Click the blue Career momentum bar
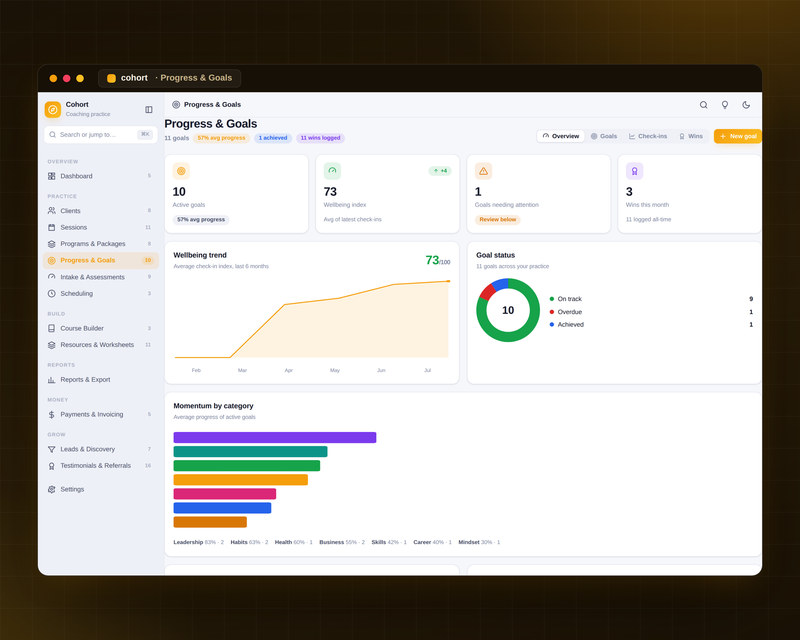800x640 pixels. pyautogui.click(x=222, y=508)
